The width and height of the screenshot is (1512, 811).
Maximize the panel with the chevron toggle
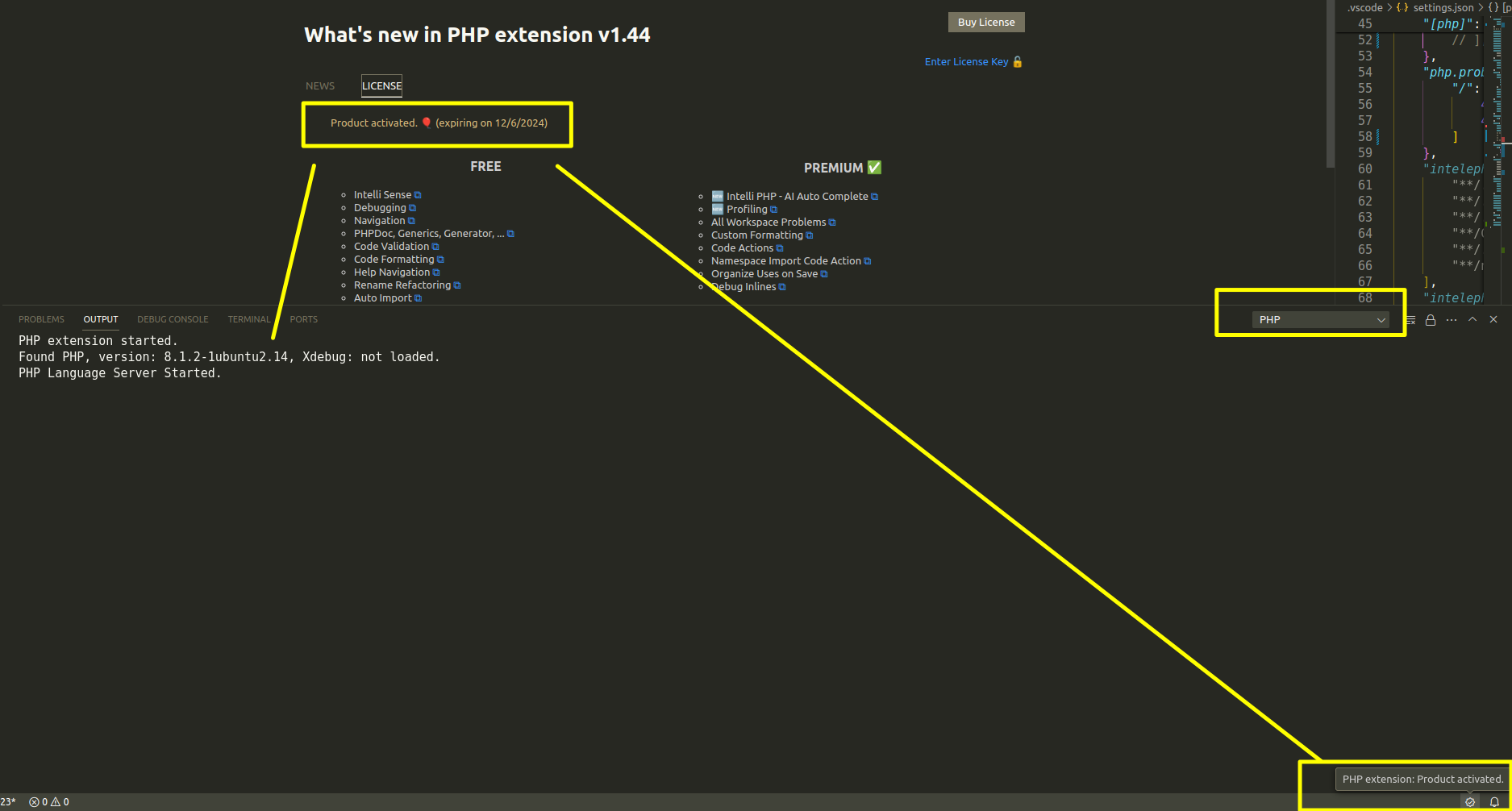coord(1472,320)
